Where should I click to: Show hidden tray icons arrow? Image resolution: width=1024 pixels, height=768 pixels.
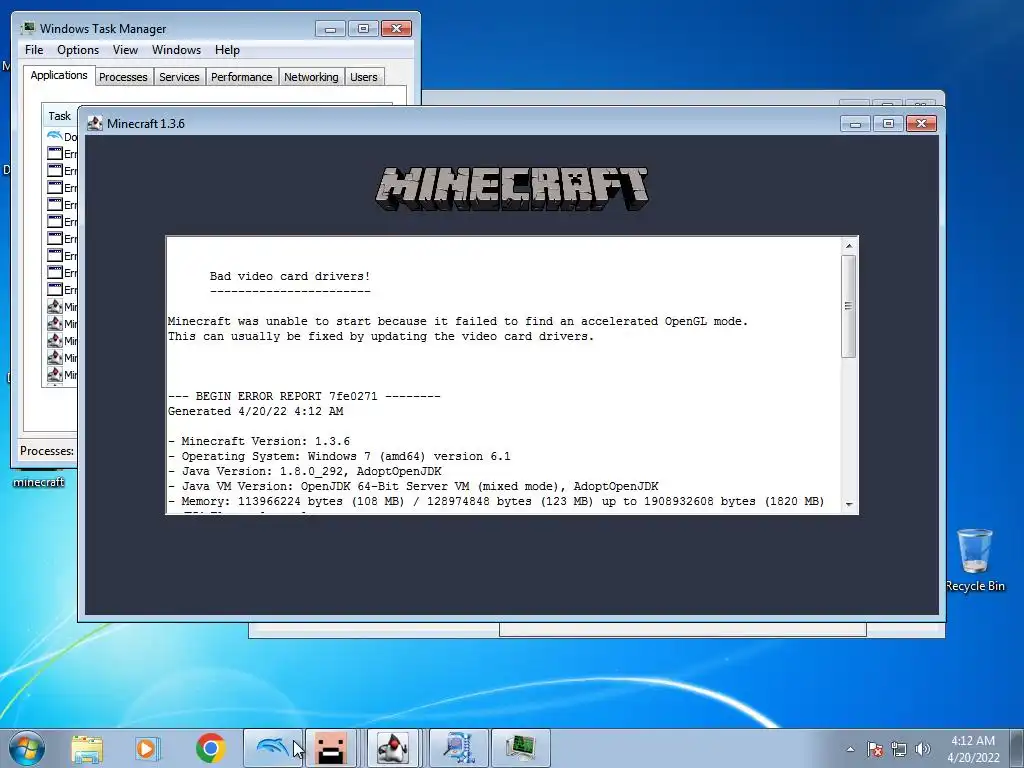(850, 749)
